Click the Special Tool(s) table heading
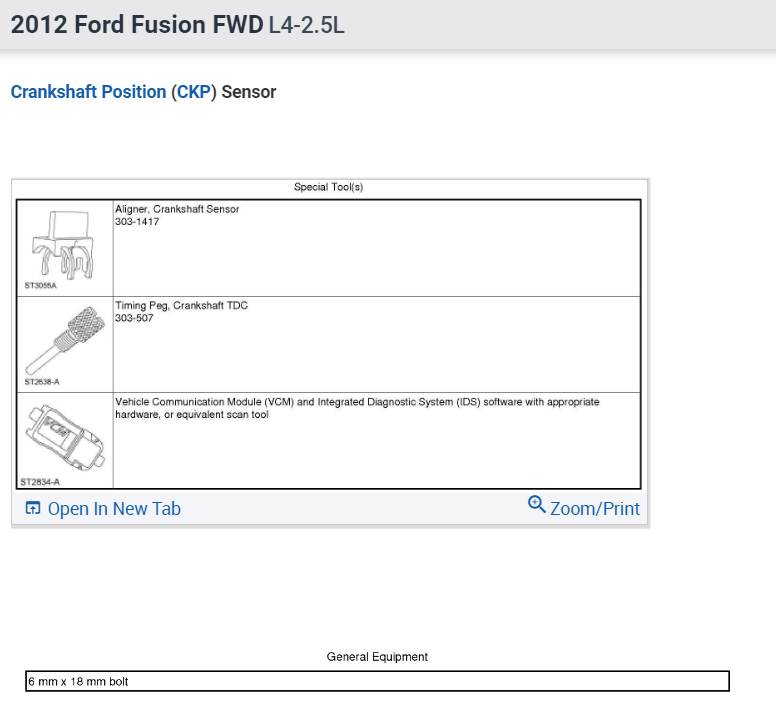The image size is (776, 710). point(328,187)
